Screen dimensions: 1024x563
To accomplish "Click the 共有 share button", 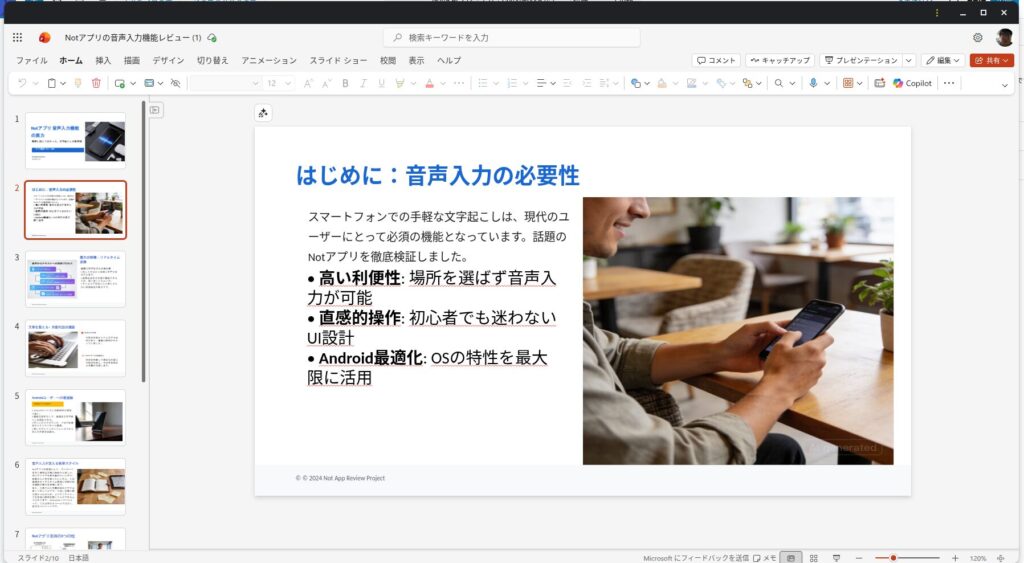I will (991, 60).
